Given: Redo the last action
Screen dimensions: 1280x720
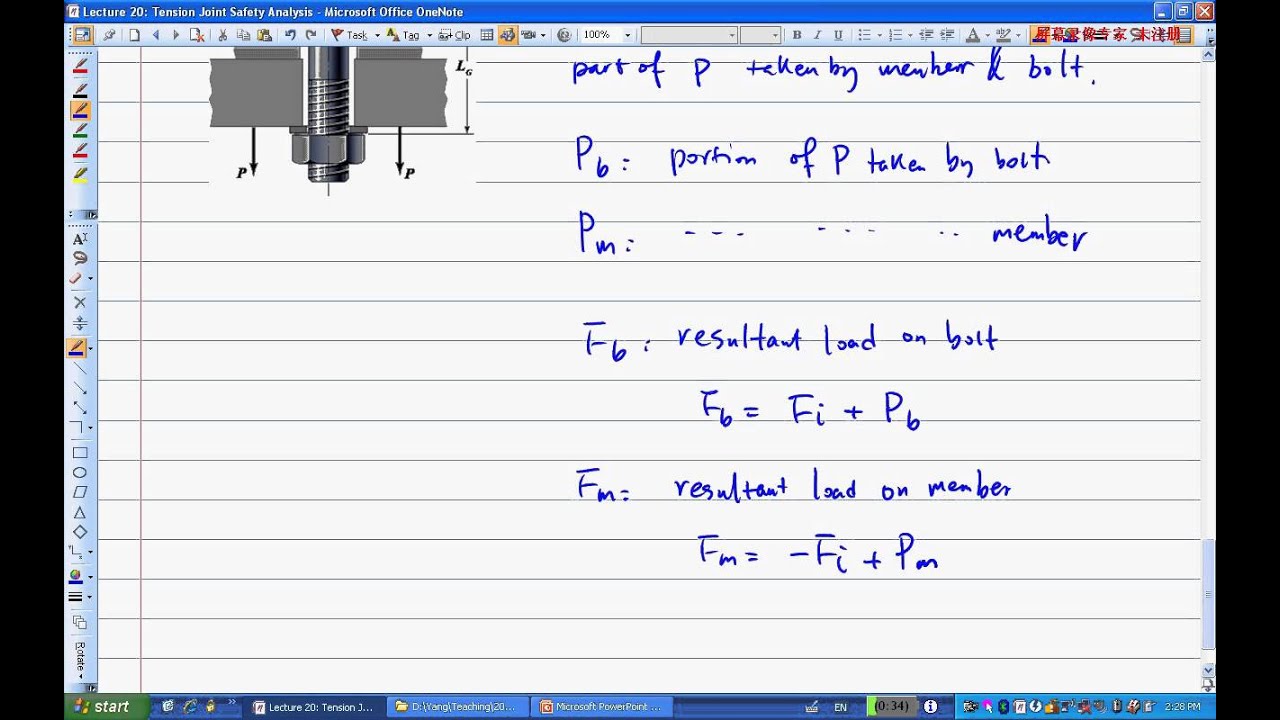Looking at the screenshot, I should [x=311, y=35].
